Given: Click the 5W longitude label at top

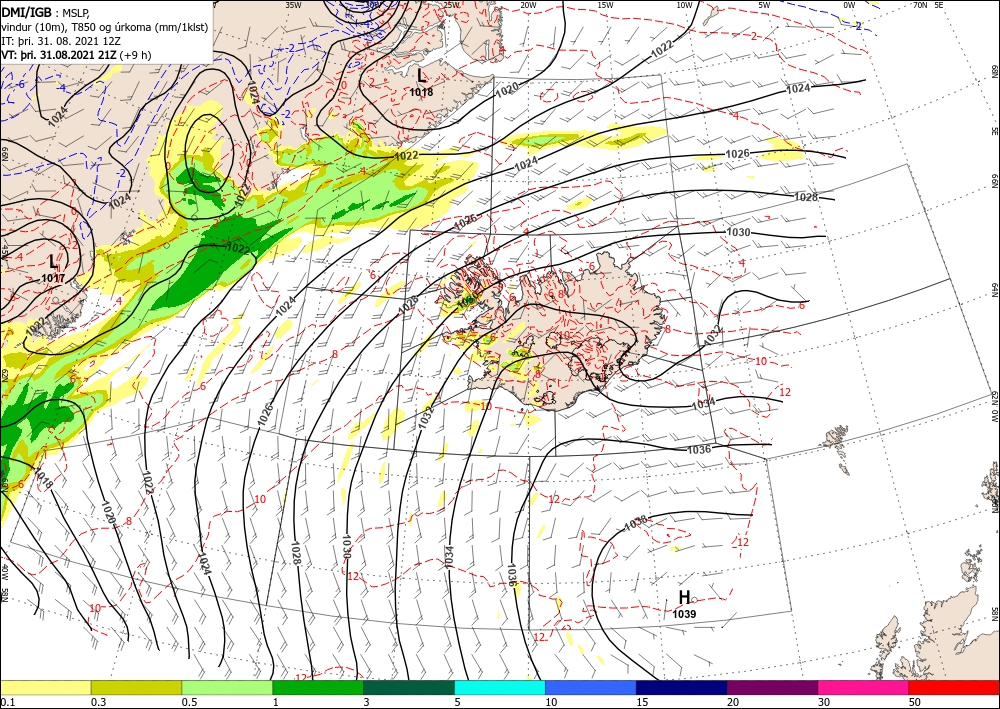Looking at the screenshot, I should tap(765, 4).
